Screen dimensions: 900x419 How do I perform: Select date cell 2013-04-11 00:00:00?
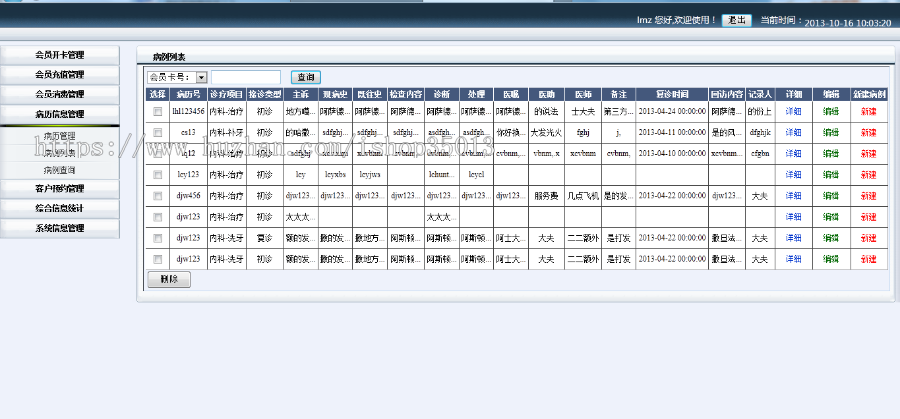click(x=672, y=133)
